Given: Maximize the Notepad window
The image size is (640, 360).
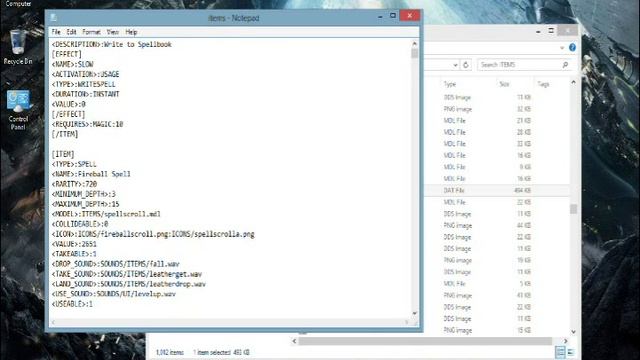Looking at the screenshot, I should pos(393,16).
